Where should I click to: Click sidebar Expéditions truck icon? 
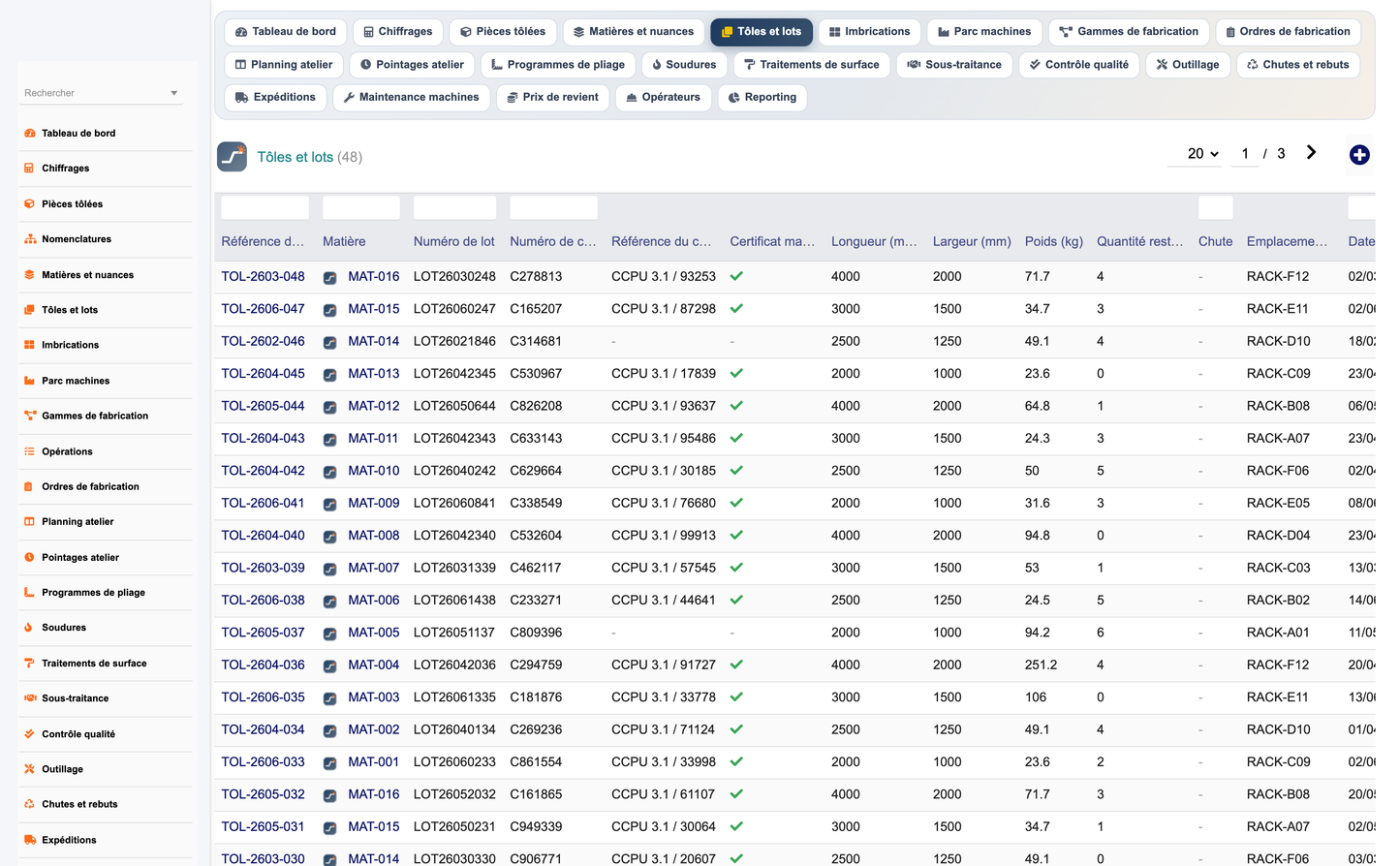point(30,840)
